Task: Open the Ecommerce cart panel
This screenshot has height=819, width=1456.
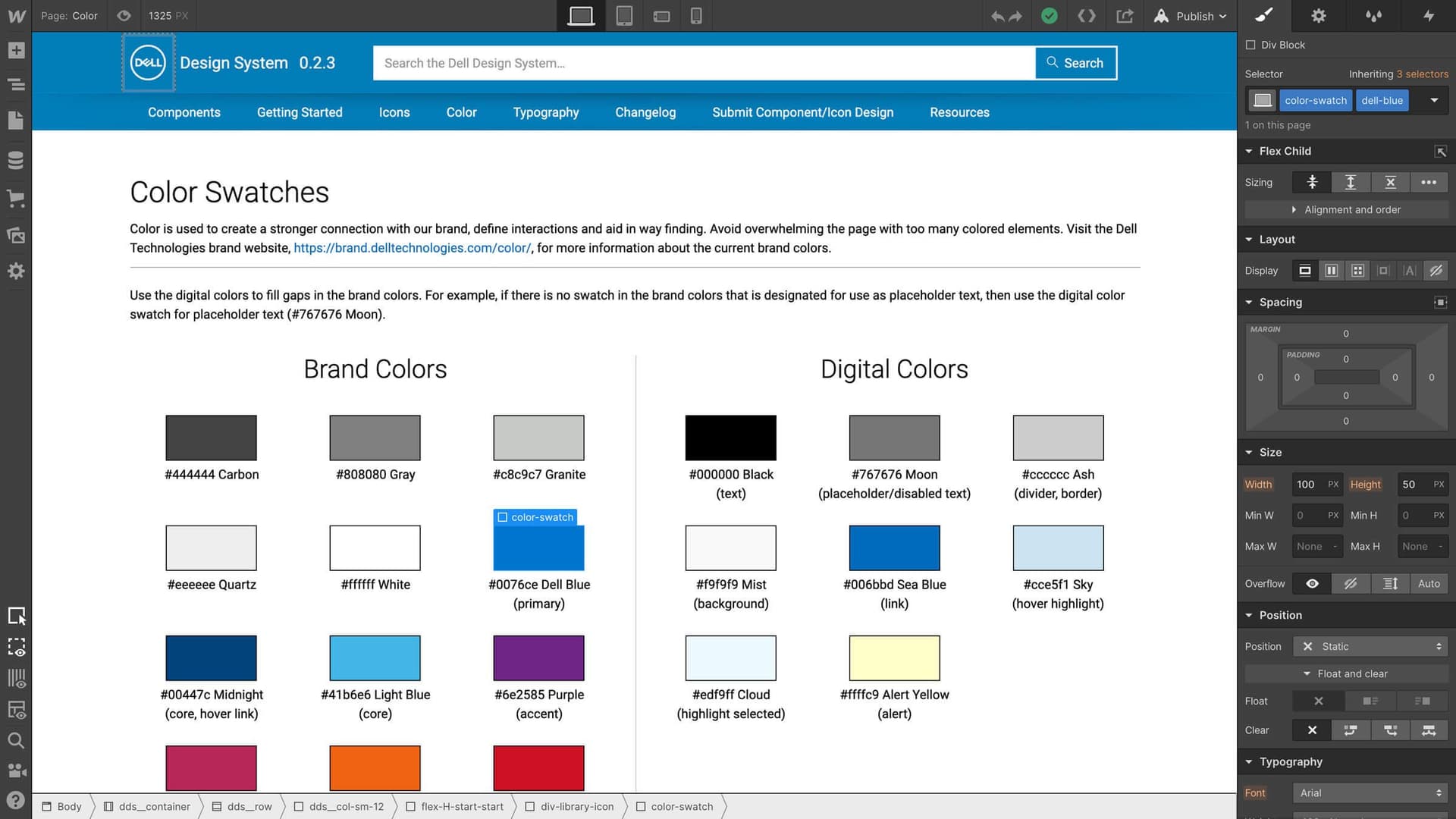Action: [x=16, y=199]
